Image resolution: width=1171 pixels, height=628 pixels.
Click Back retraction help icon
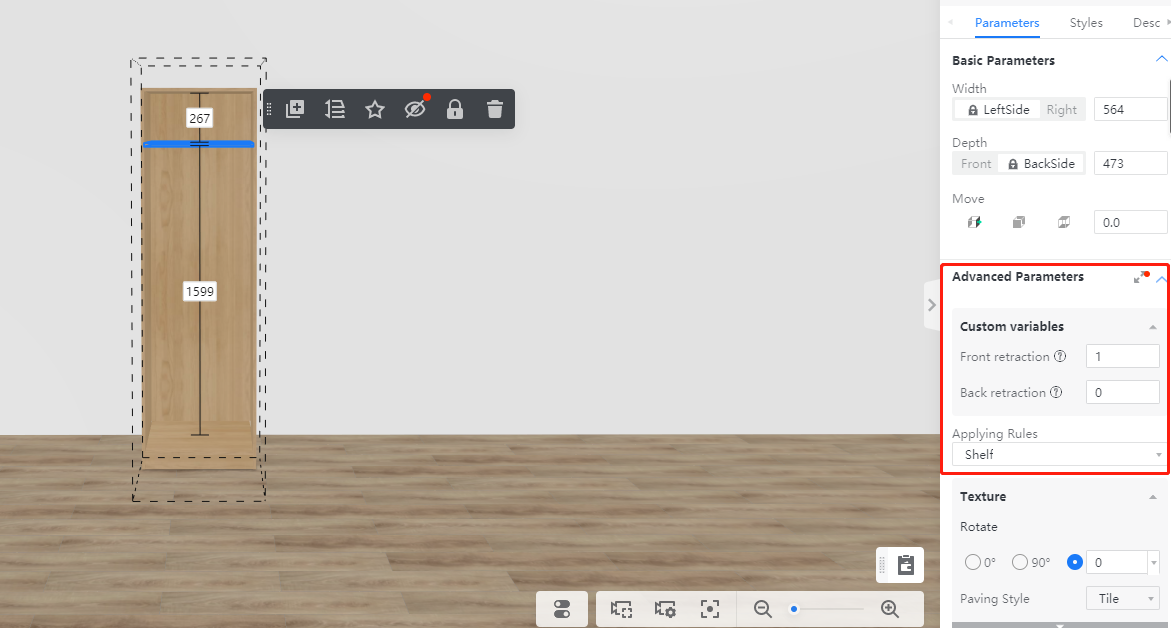(1056, 392)
